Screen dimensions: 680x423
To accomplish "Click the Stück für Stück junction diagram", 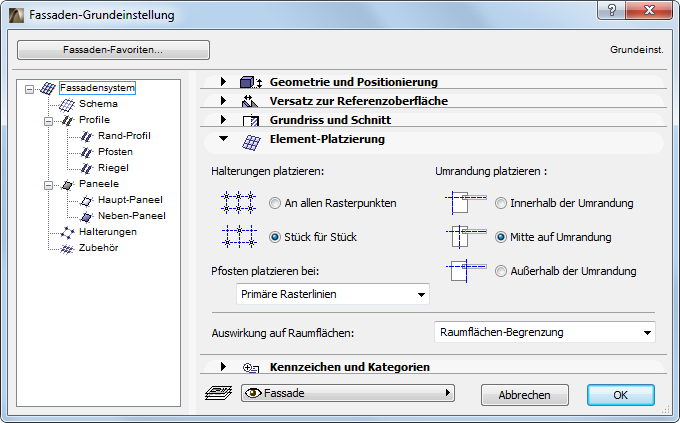I will click(239, 236).
